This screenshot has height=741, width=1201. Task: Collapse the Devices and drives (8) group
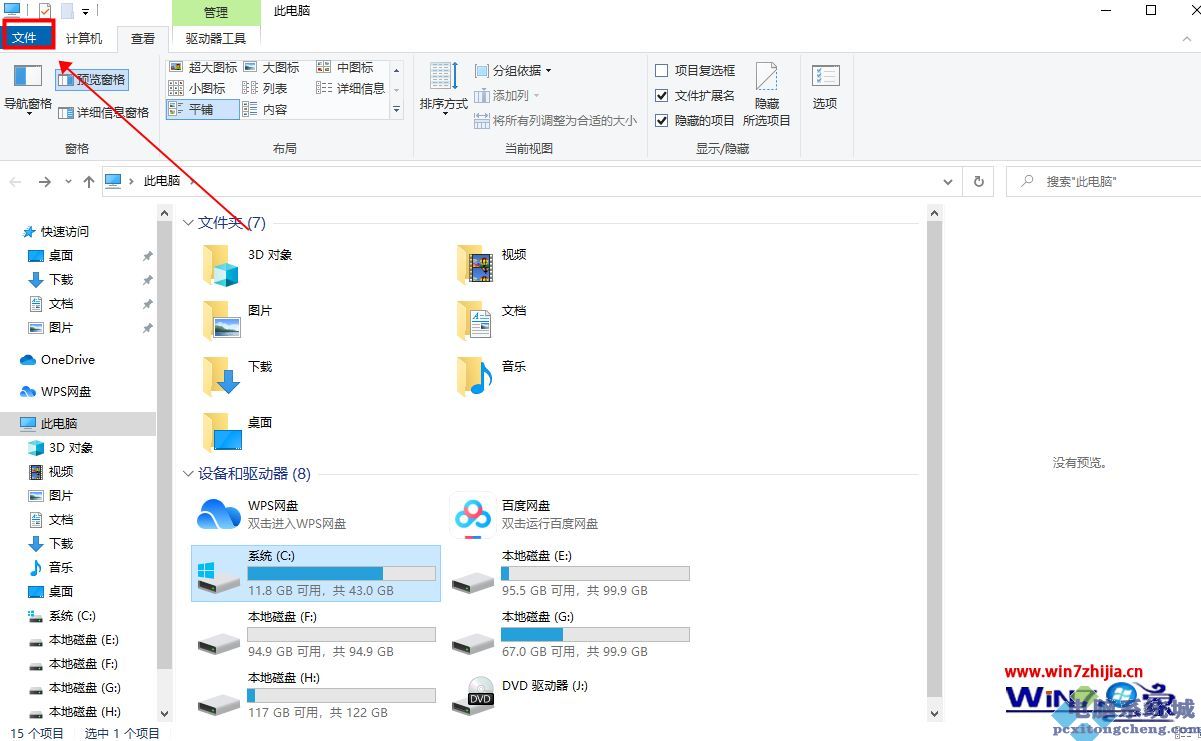coord(189,474)
